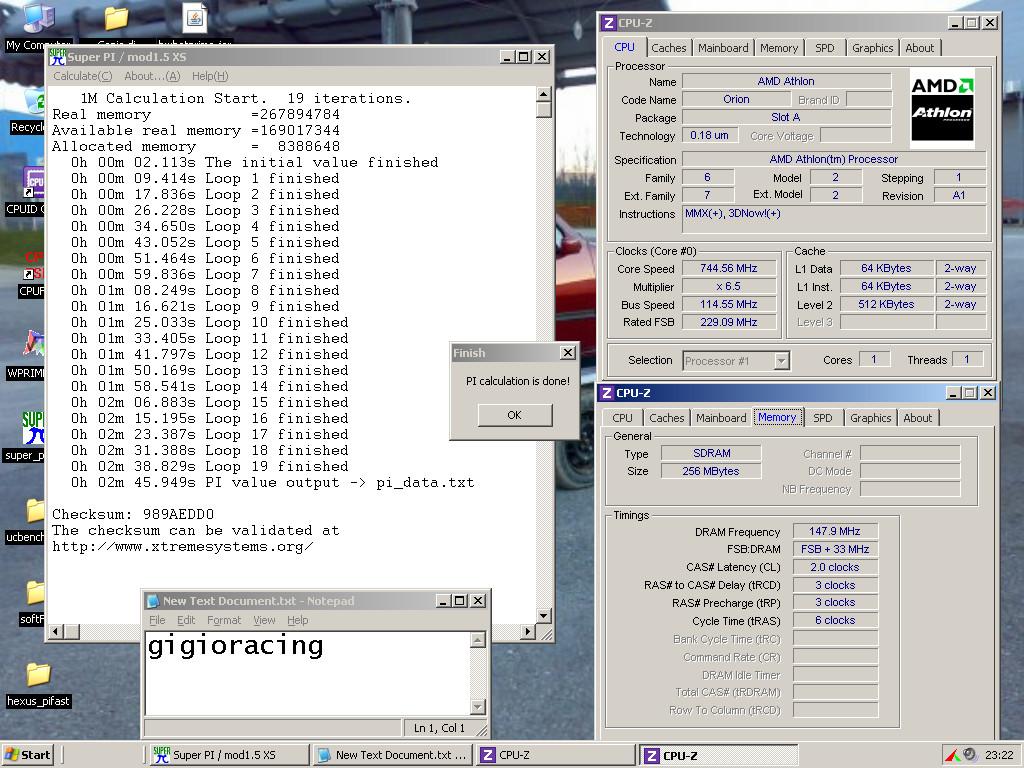
Task: Expand the Processor #1 selection dropdown
Action: coord(782,360)
